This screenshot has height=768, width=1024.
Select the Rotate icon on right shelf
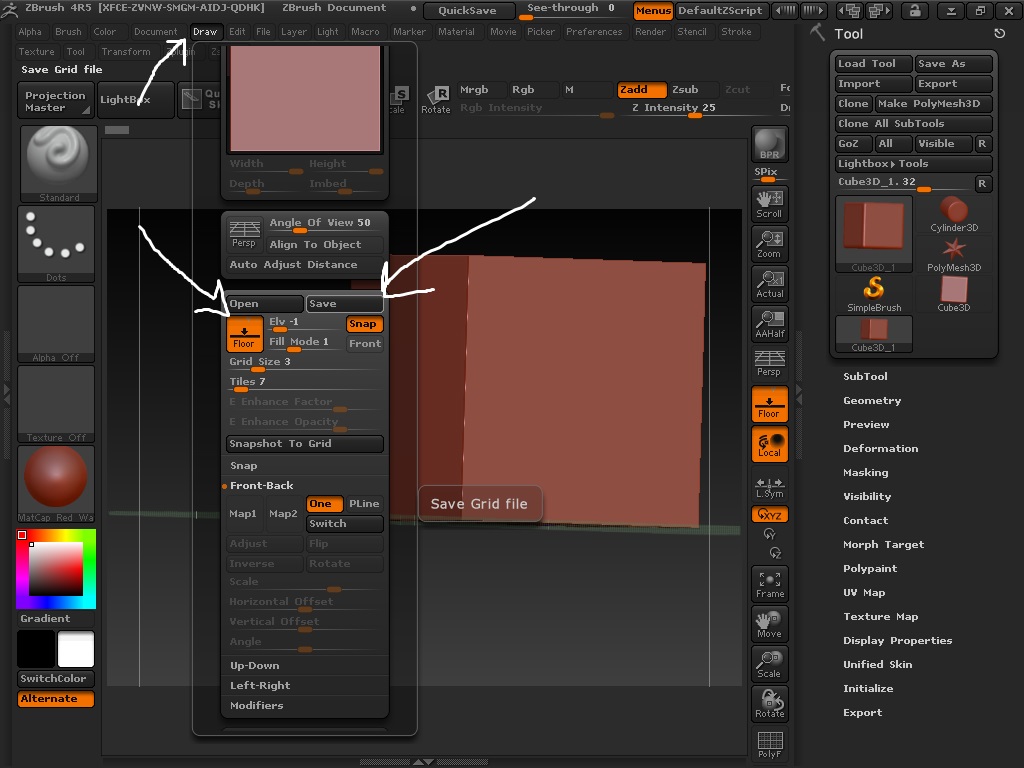tap(769, 704)
